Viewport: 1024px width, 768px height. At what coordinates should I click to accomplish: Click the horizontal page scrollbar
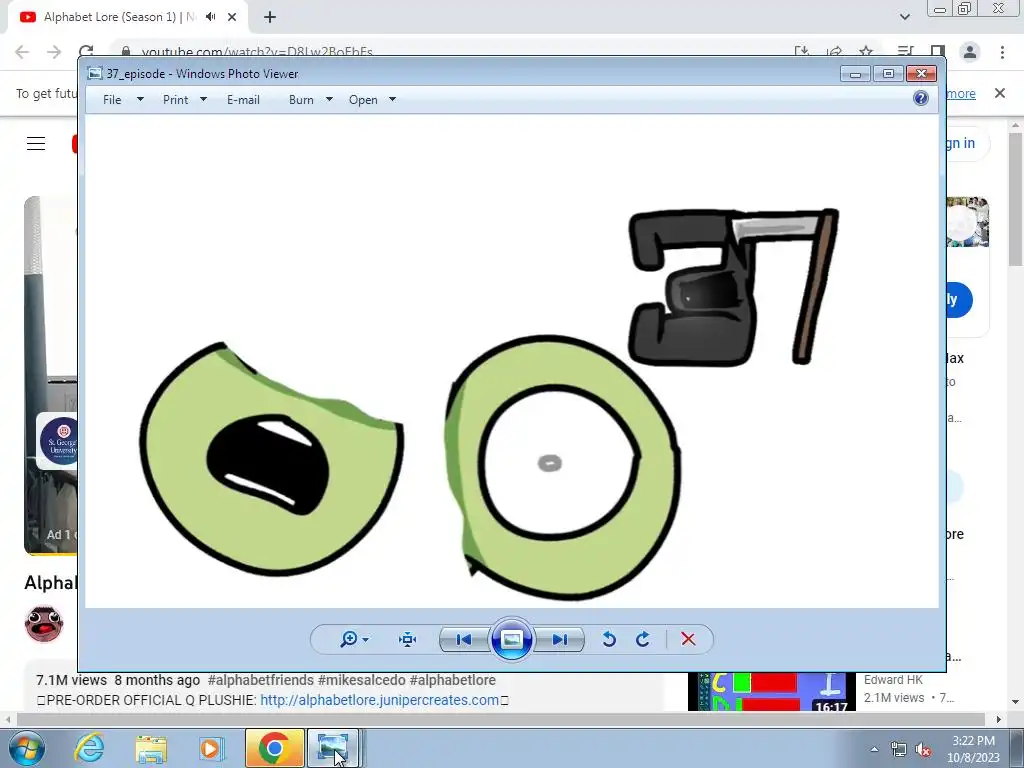501,720
